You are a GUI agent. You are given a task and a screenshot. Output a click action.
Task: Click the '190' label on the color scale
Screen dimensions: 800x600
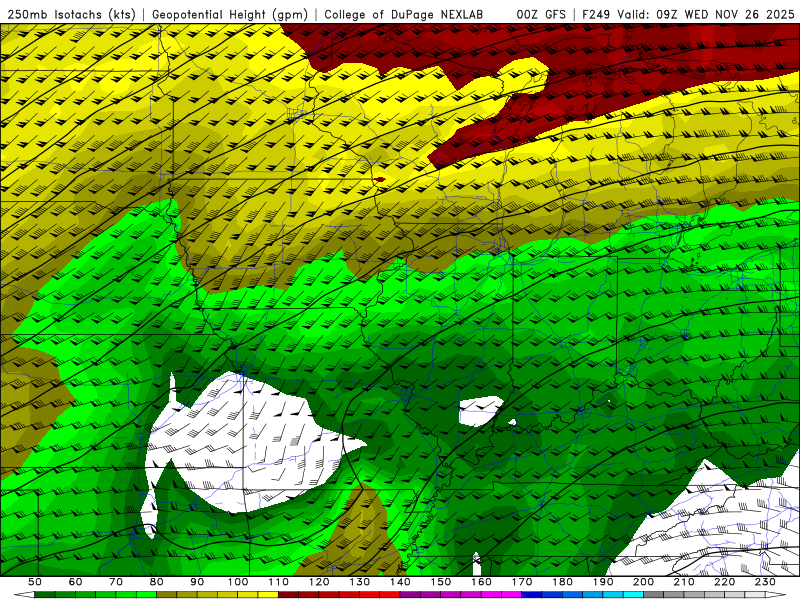603,582
